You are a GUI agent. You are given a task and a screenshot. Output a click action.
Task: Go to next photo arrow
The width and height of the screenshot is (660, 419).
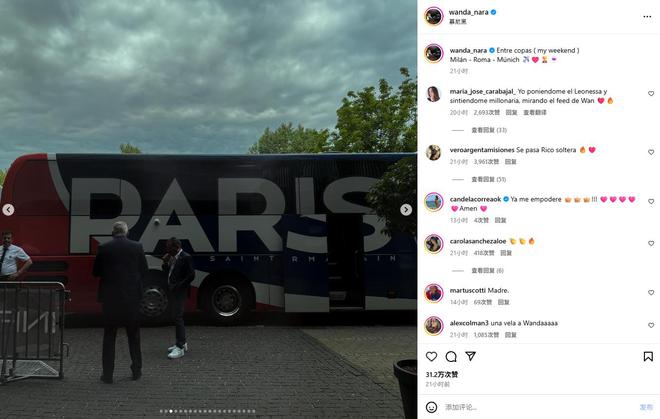click(406, 210)
